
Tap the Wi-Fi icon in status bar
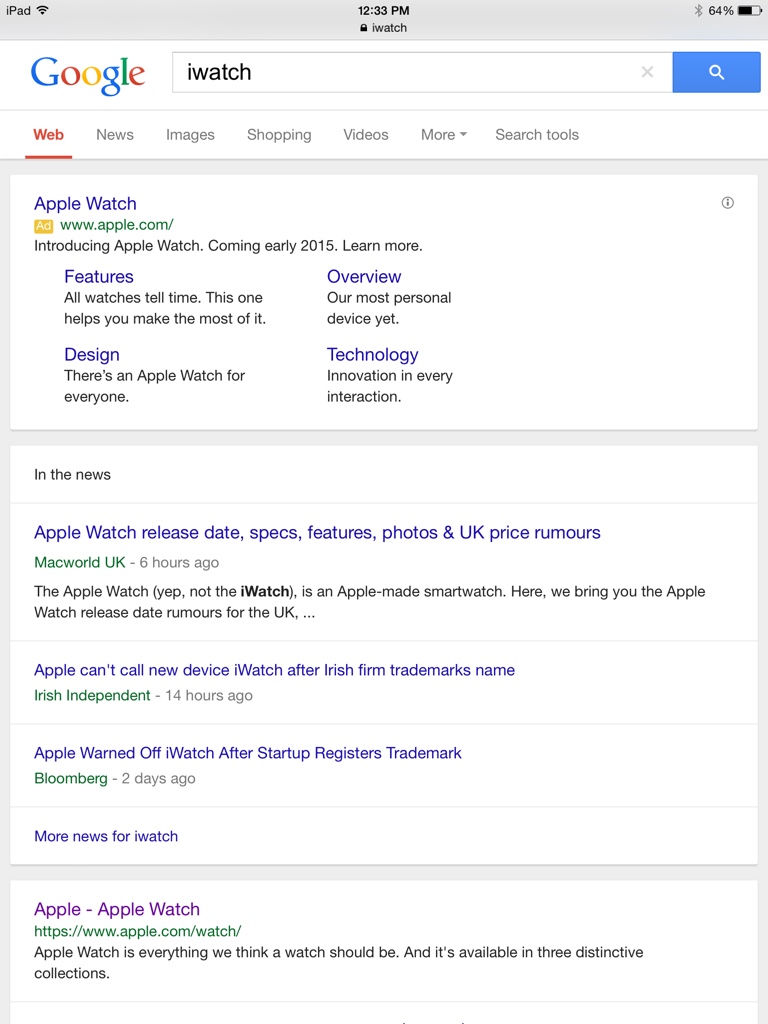coord(43,10)
